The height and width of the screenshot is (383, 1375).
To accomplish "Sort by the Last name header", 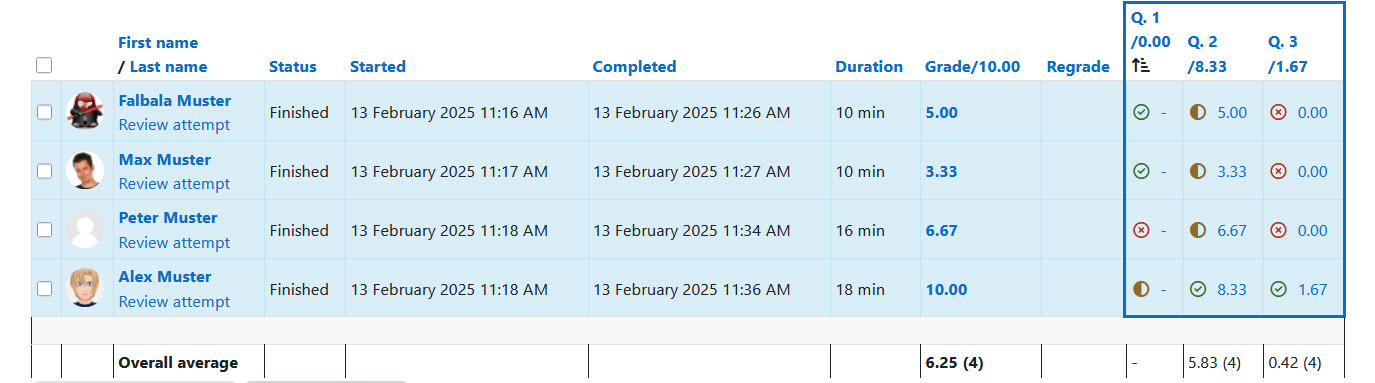I will 169,67.
